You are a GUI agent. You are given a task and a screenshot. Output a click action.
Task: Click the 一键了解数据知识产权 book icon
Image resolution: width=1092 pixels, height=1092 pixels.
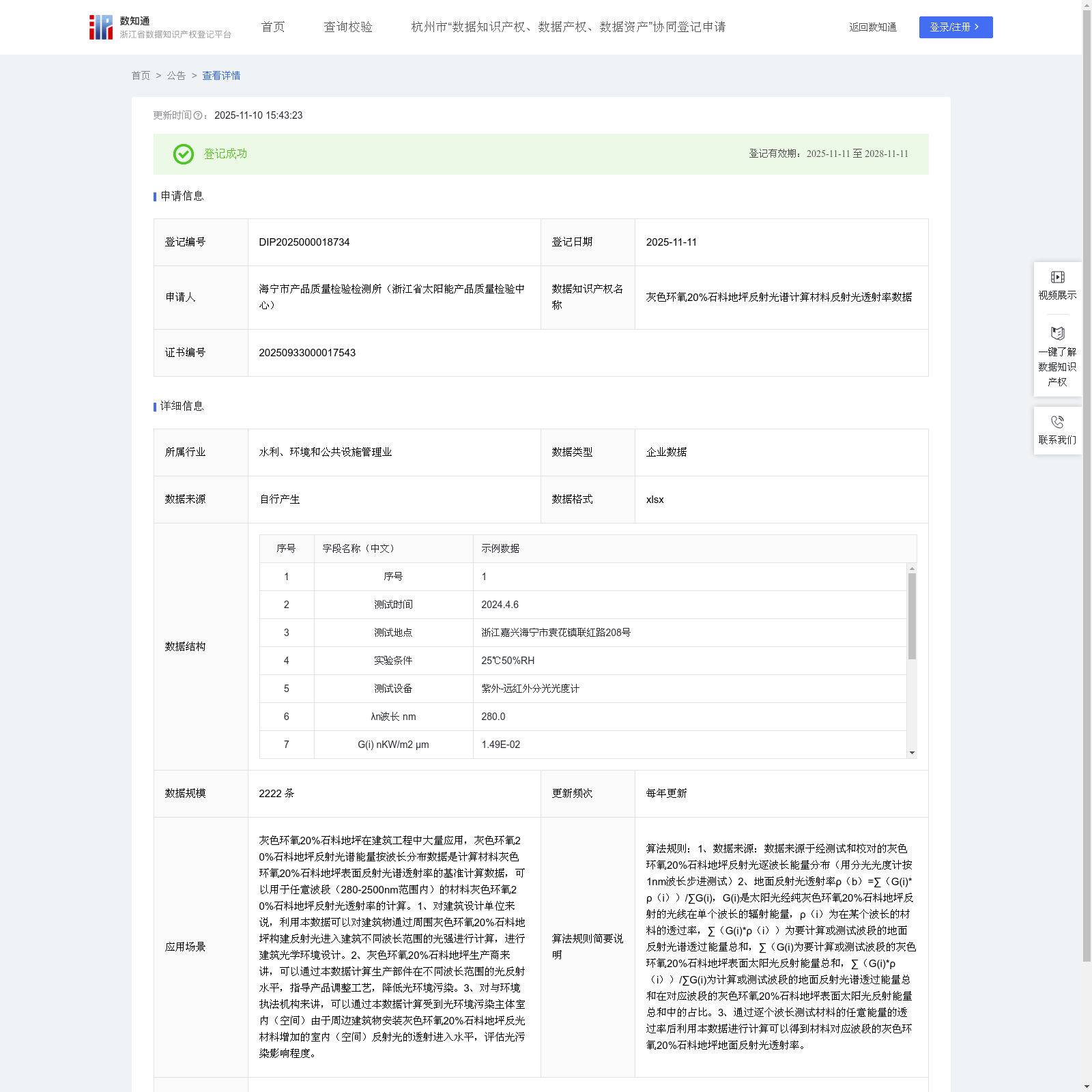click(x=1057, y=334)
